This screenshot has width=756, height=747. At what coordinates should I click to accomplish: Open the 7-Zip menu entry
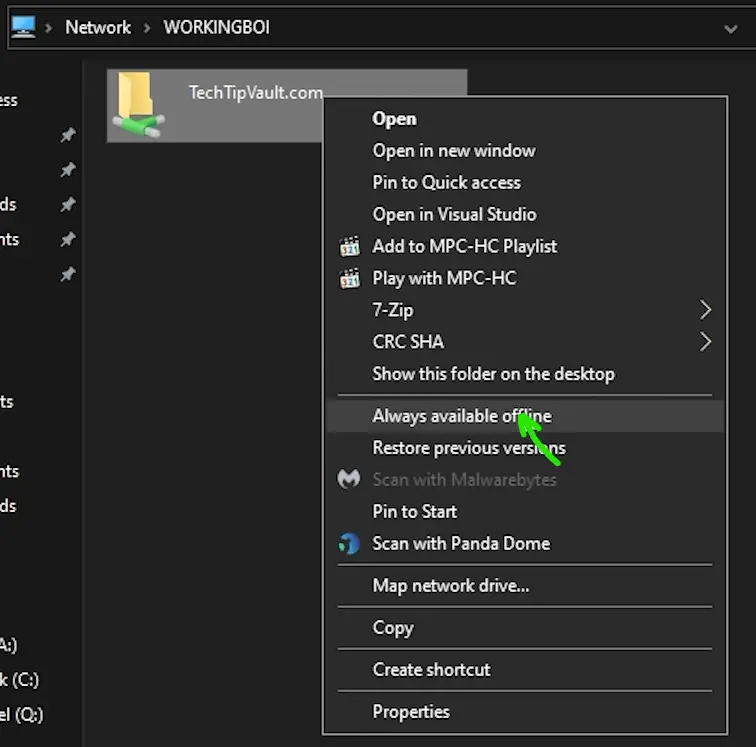point(525,310)
